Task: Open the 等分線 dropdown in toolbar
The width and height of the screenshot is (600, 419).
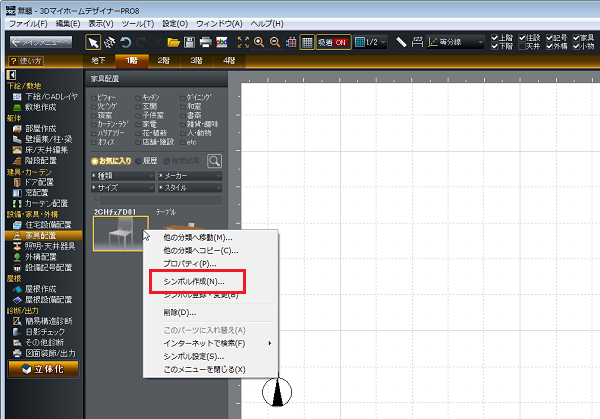Action: pyautogui.click(x=454, y=42)
